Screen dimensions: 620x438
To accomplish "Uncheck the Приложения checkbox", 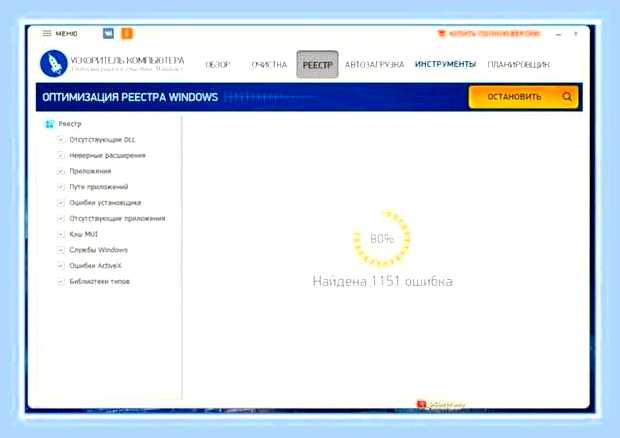I will [x=60, y=171].
